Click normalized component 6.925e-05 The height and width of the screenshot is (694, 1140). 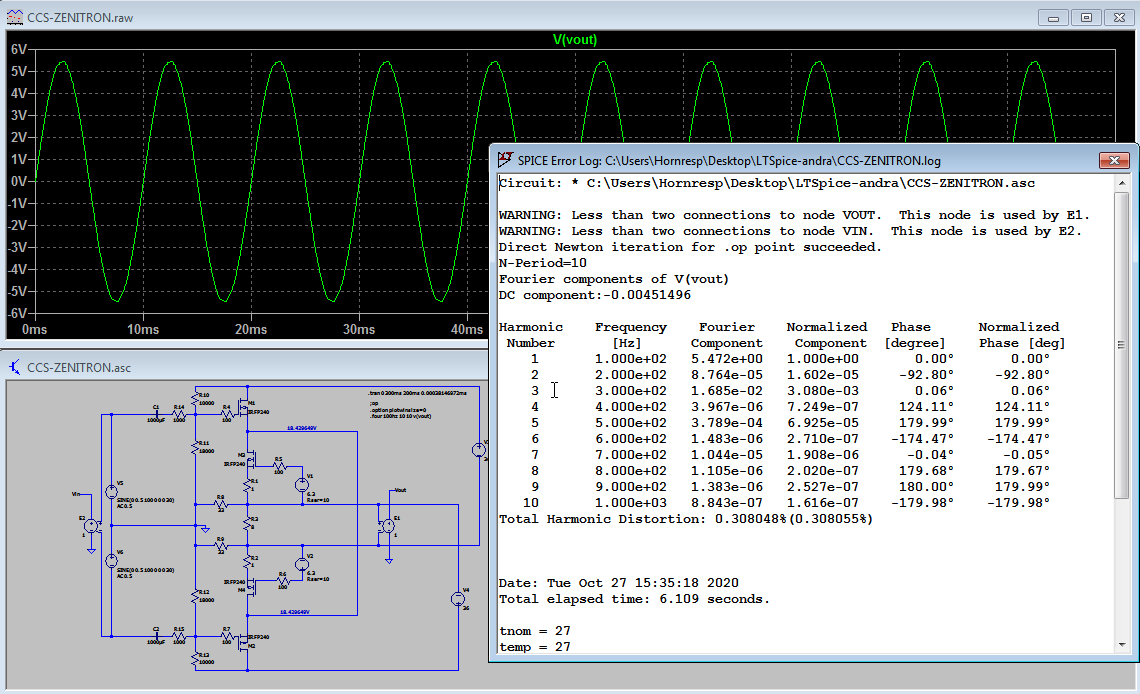(x=822, y=423)
